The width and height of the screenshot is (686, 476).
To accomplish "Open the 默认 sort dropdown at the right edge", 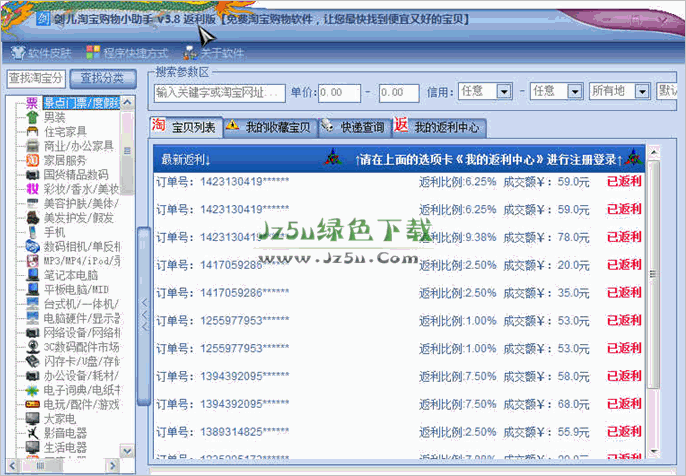I will (x=667, y=91).
